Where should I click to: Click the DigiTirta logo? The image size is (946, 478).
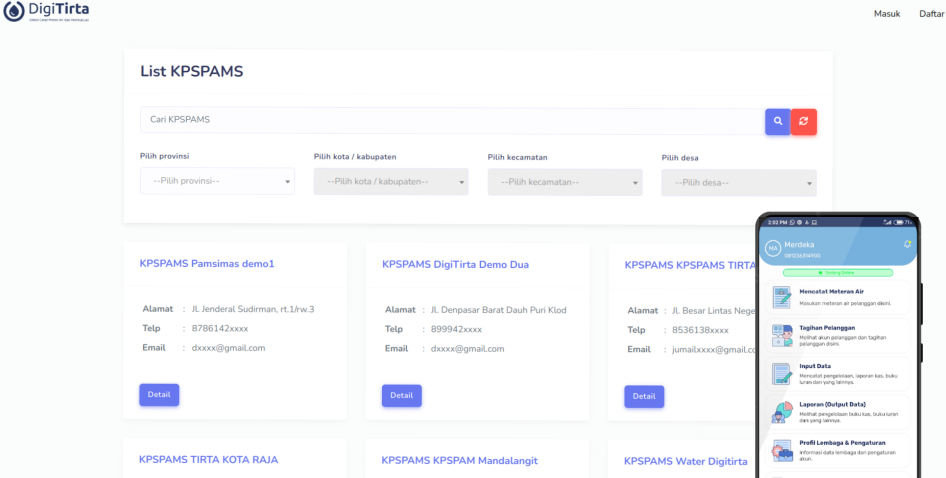tap(47, 13)
